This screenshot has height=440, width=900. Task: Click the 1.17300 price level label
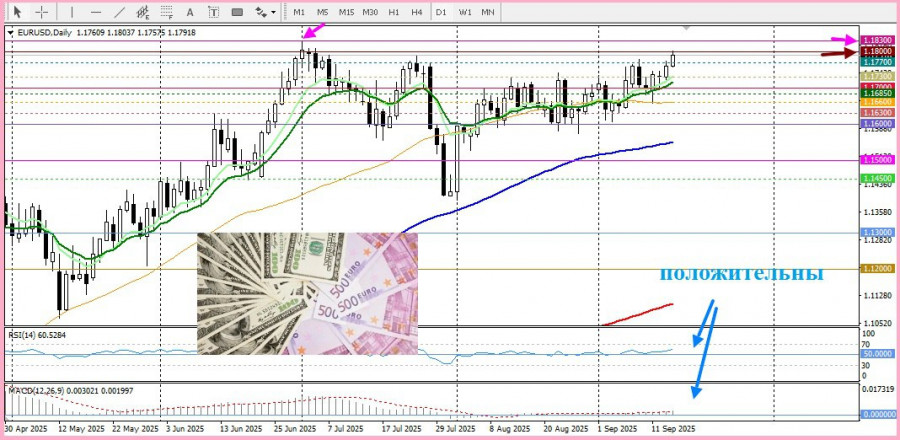point(876,76)
